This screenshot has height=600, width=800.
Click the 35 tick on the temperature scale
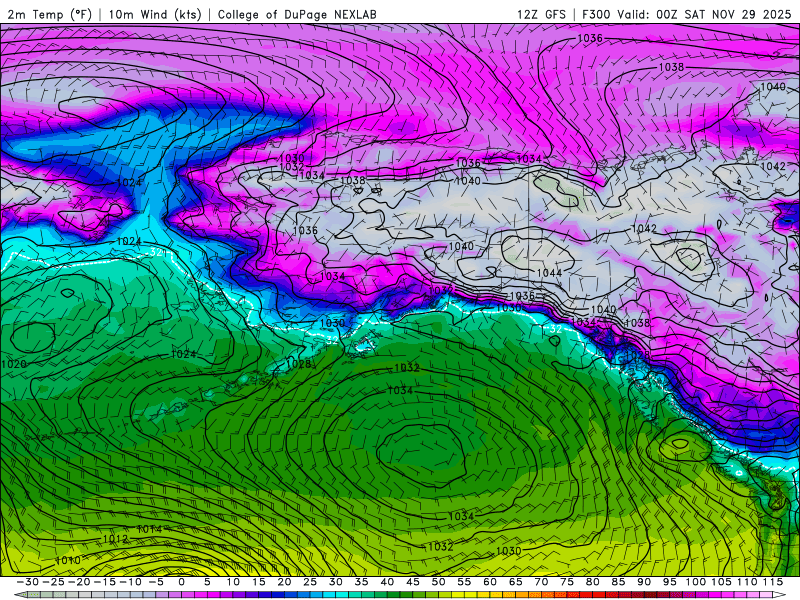(x=361, y=582)
